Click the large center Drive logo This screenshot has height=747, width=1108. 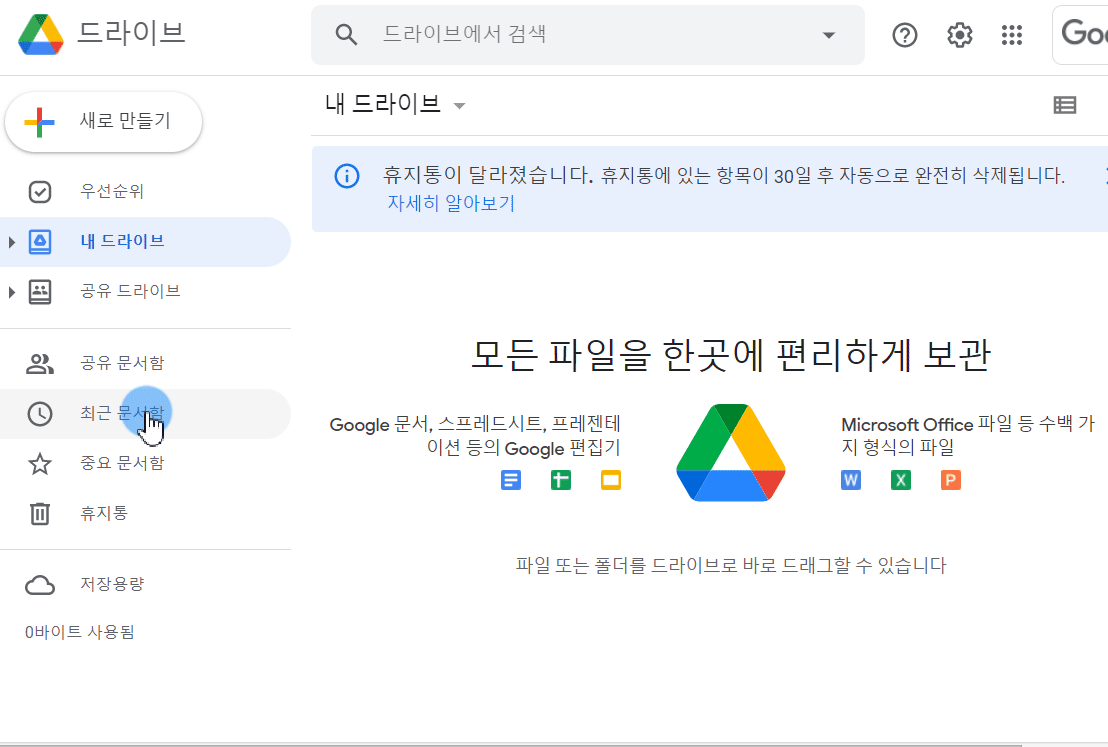tap(731, 452)
